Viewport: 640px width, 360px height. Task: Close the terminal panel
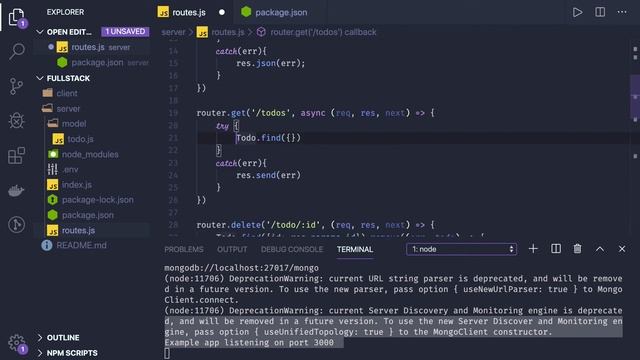[x=622, y=249]
